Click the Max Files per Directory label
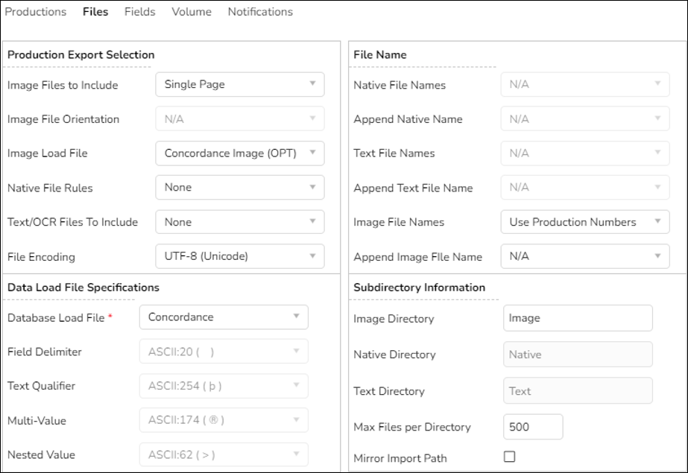This screenshot has height=473, width=688. 412,427
